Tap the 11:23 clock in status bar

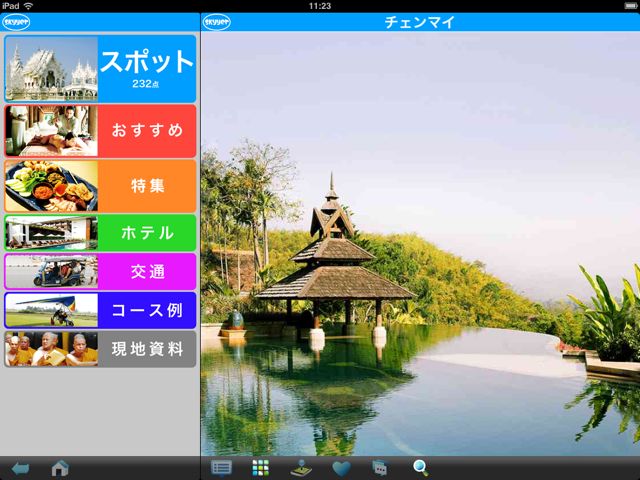point(320,6)
